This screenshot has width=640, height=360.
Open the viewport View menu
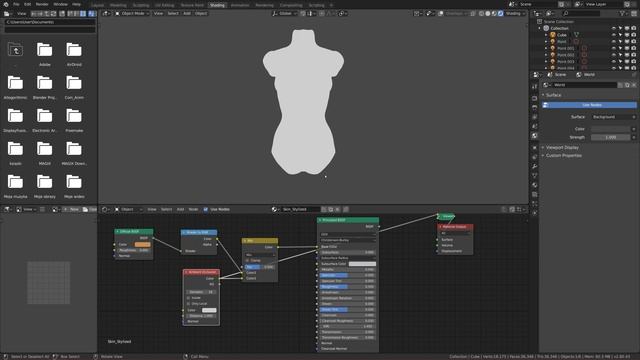(158, 13)
